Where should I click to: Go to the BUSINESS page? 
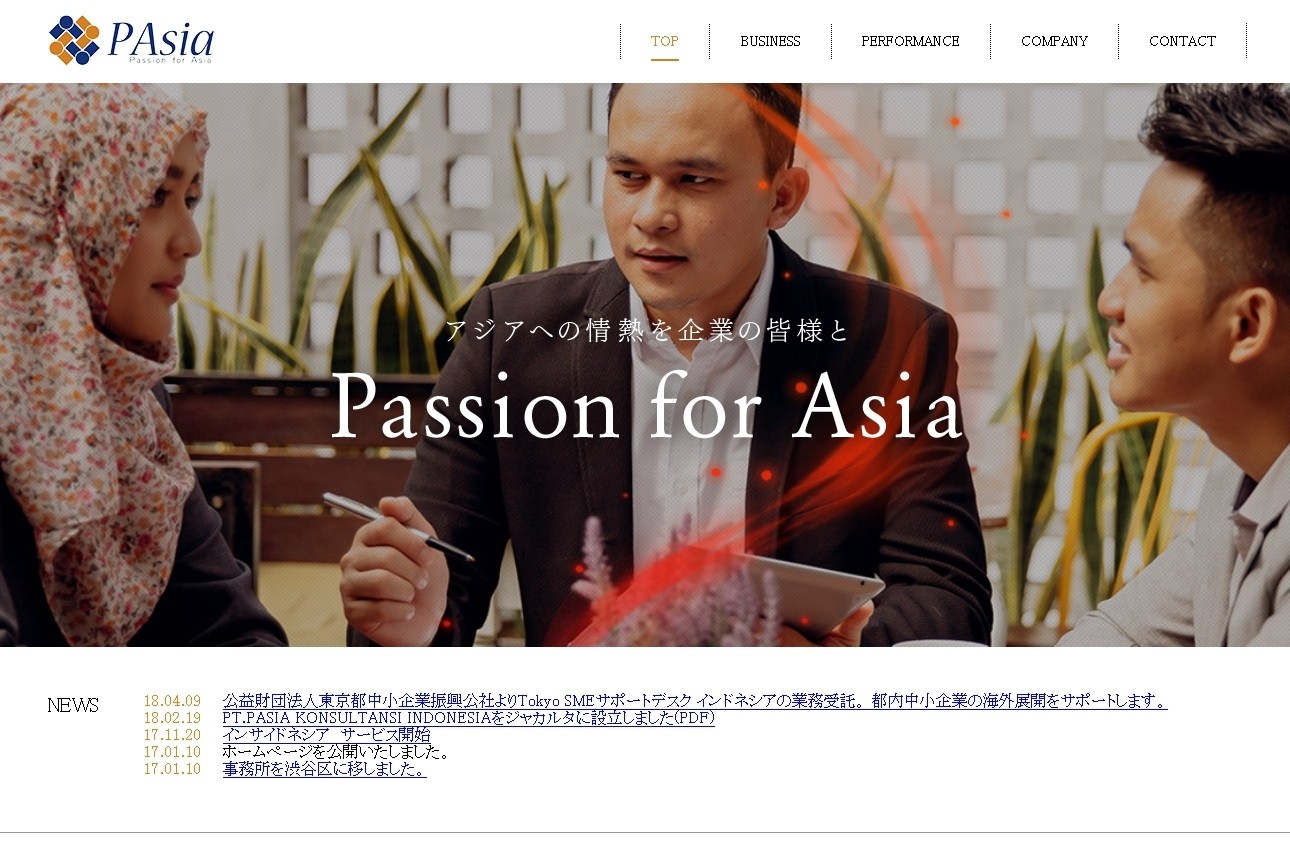(x=770, y=41)
